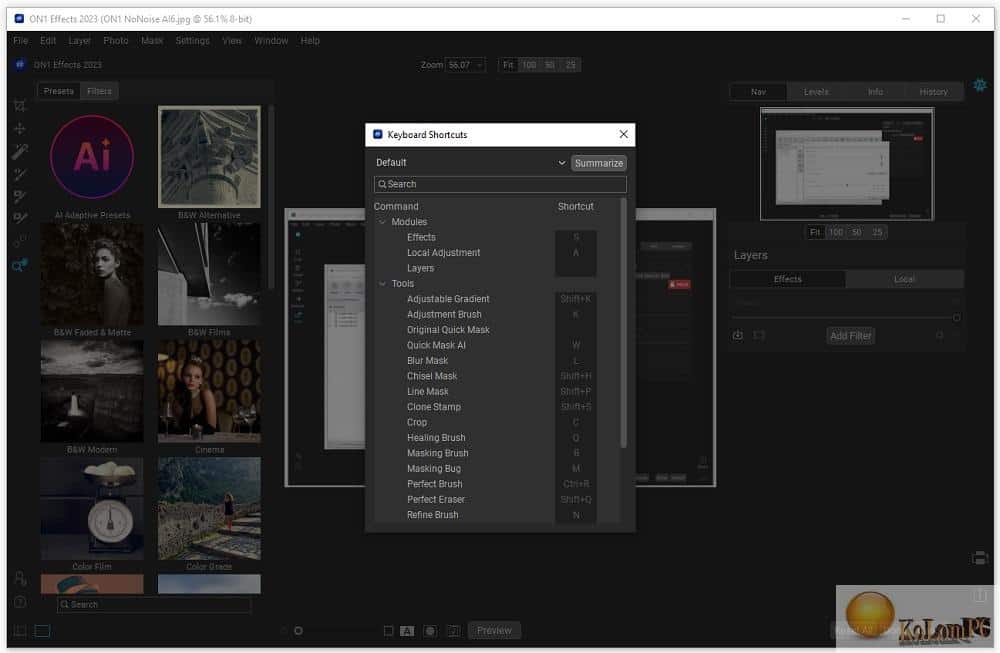The height and width of the screenshot is (653, 1000).
Task: Adjust the thumbnail size slider at bottom
Action: [298, 631]
